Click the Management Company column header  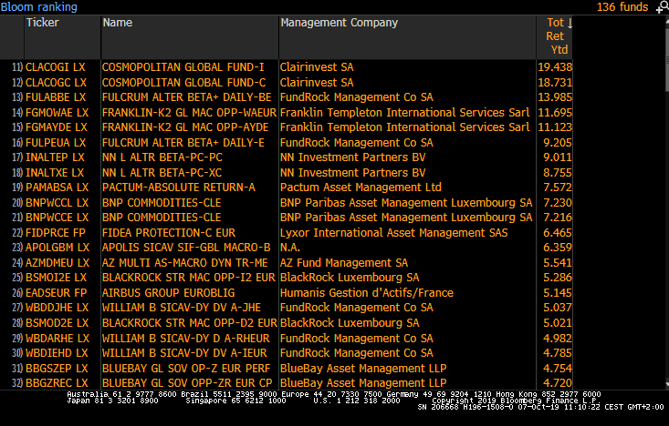coord(339,23)
